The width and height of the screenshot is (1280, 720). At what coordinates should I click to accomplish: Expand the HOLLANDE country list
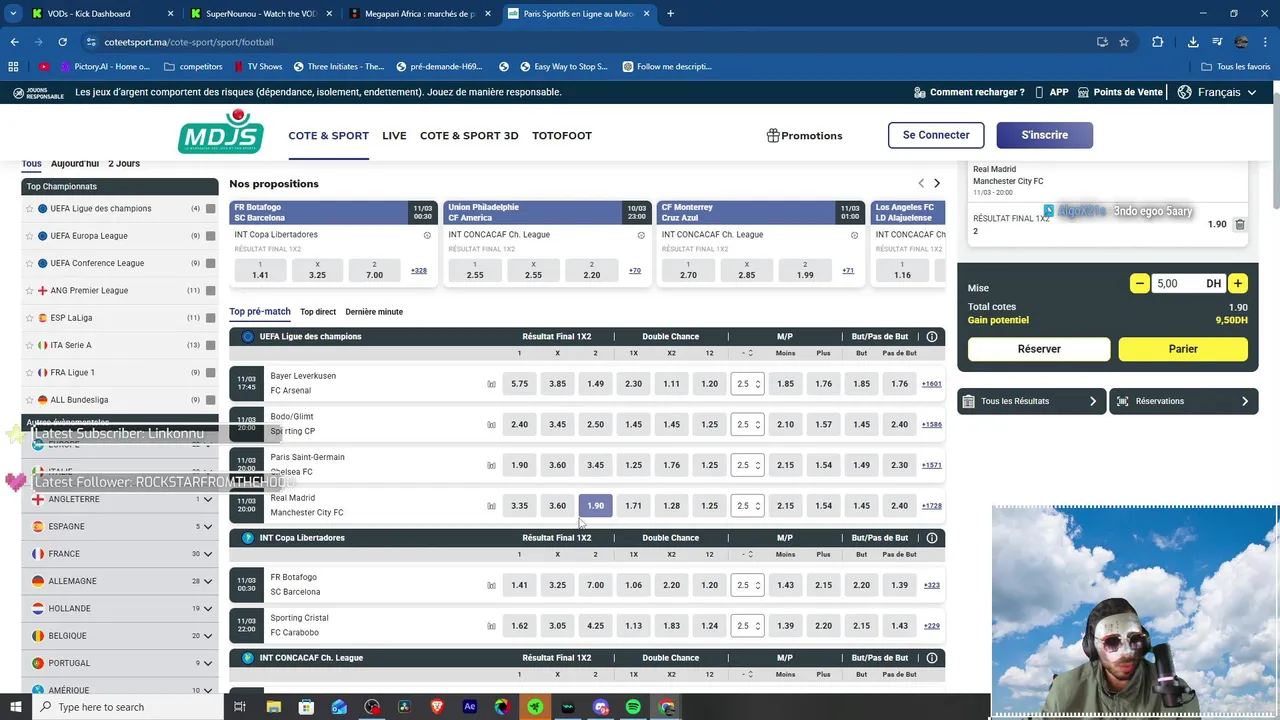208,608
